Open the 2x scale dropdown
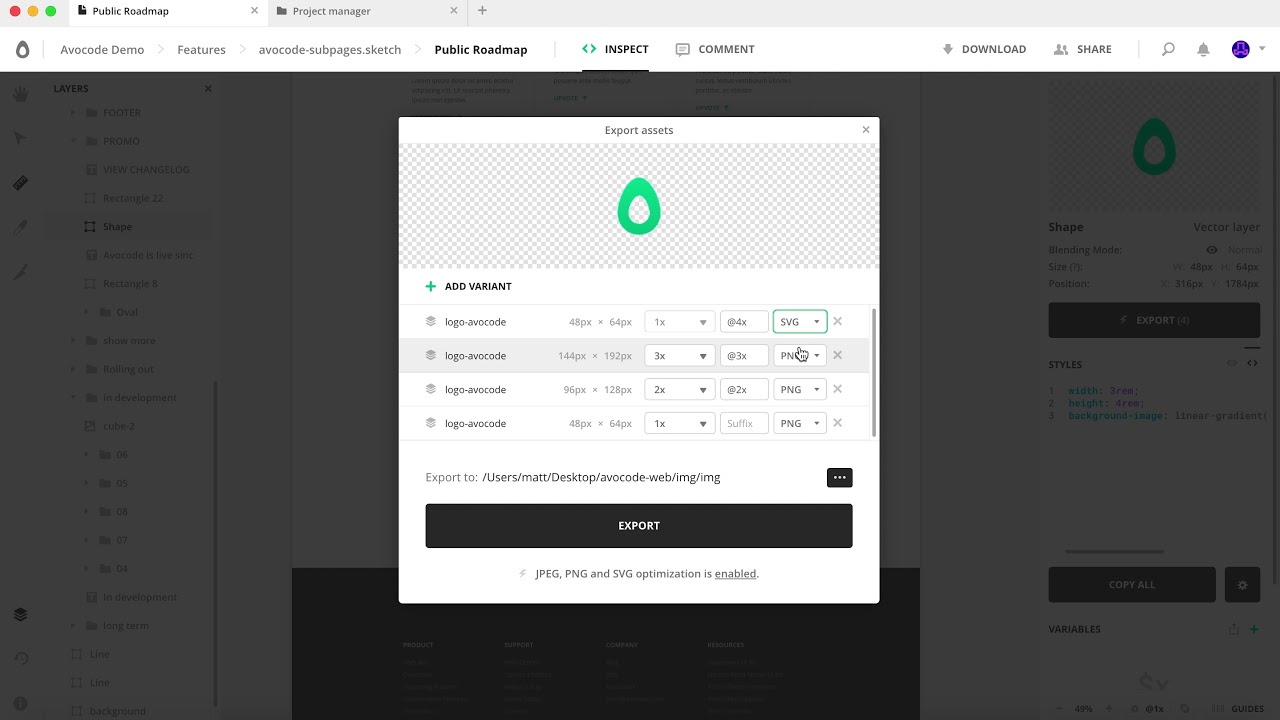 pyautogui.click(x=680, y=390)
